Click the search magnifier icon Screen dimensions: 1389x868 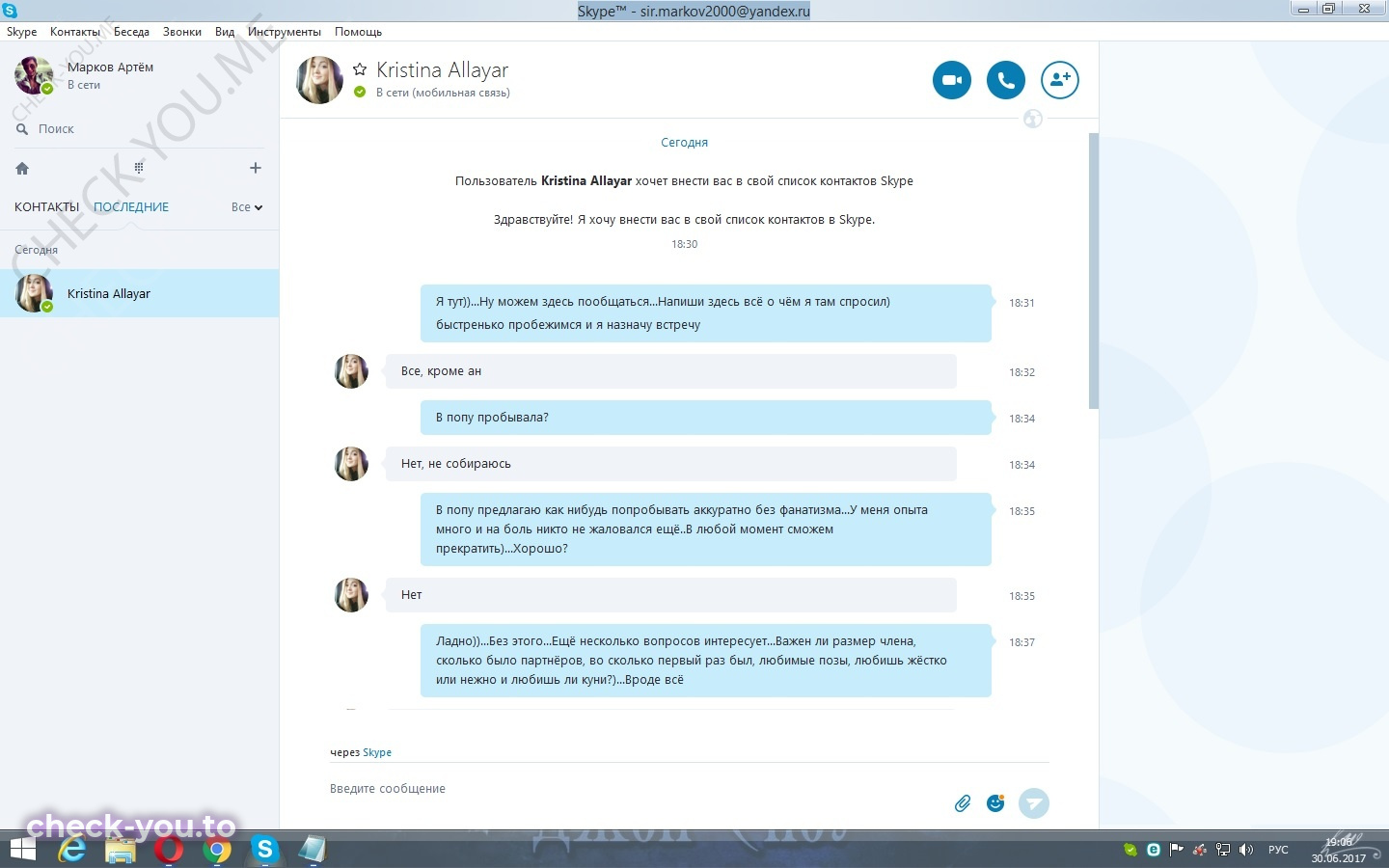[22, 128]
